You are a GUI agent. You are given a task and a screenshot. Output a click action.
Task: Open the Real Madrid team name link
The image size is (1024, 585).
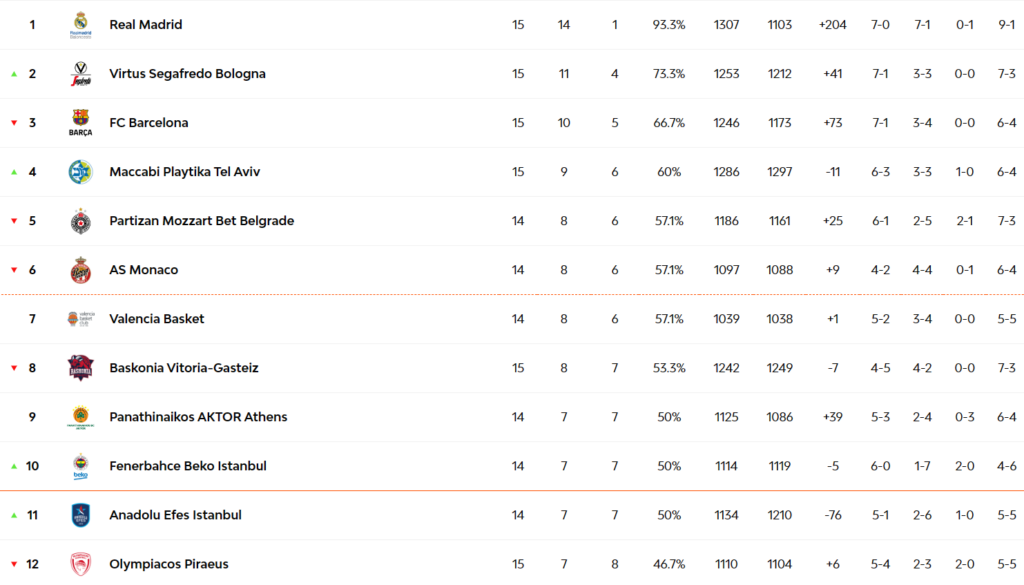tap(145, 24)
